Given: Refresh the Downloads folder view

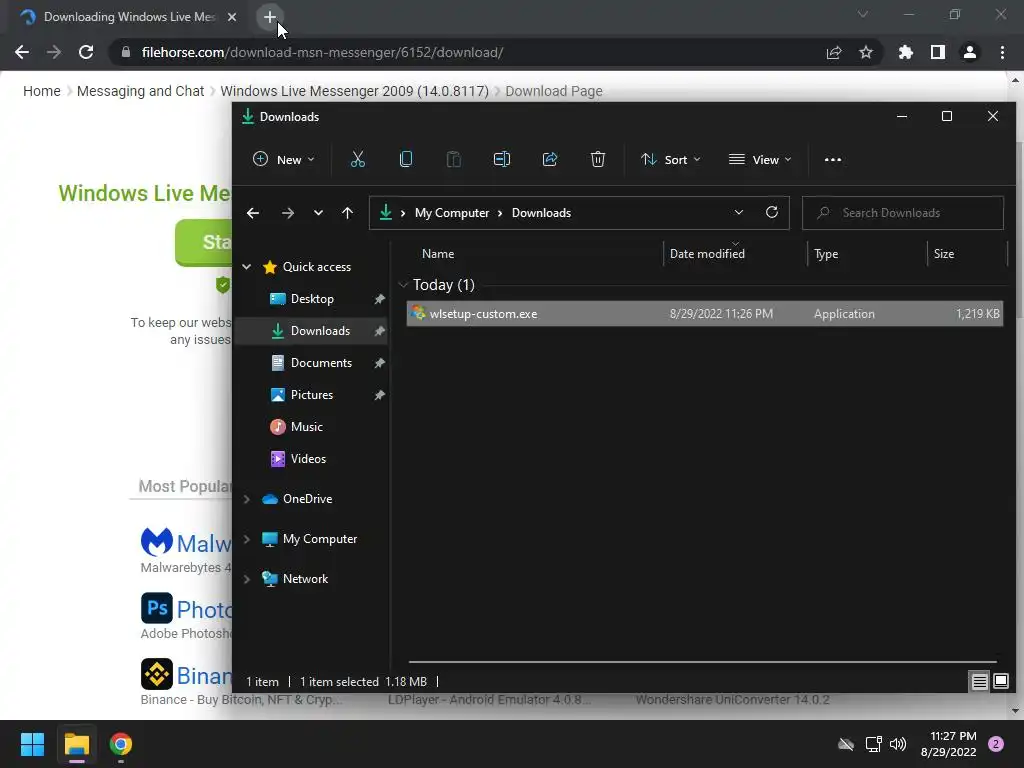Looking at the screenshot, I should coord(772,212).
